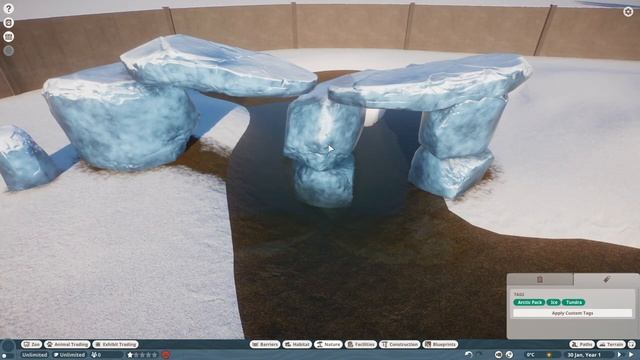Click the date 30 Jan, Year 1
The width and height of the screenshot is (640, 360).
[584, 355]
